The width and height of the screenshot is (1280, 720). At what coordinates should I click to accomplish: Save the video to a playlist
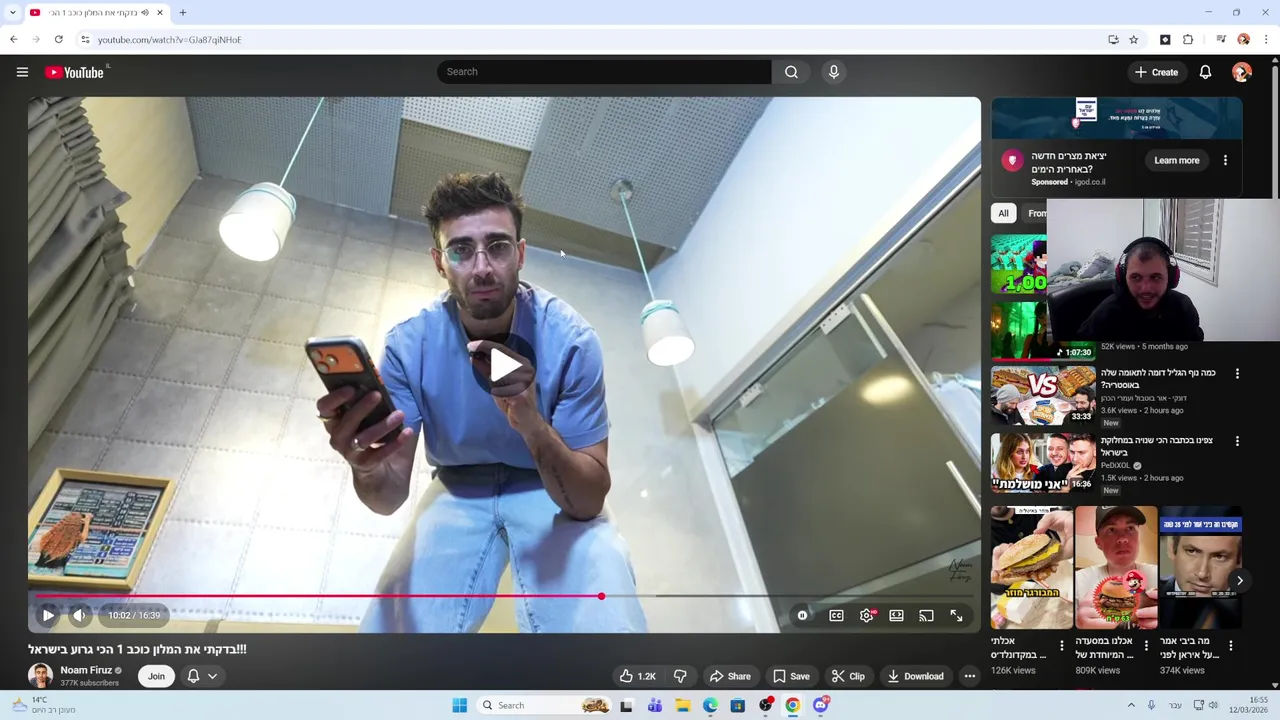point(790,676)
